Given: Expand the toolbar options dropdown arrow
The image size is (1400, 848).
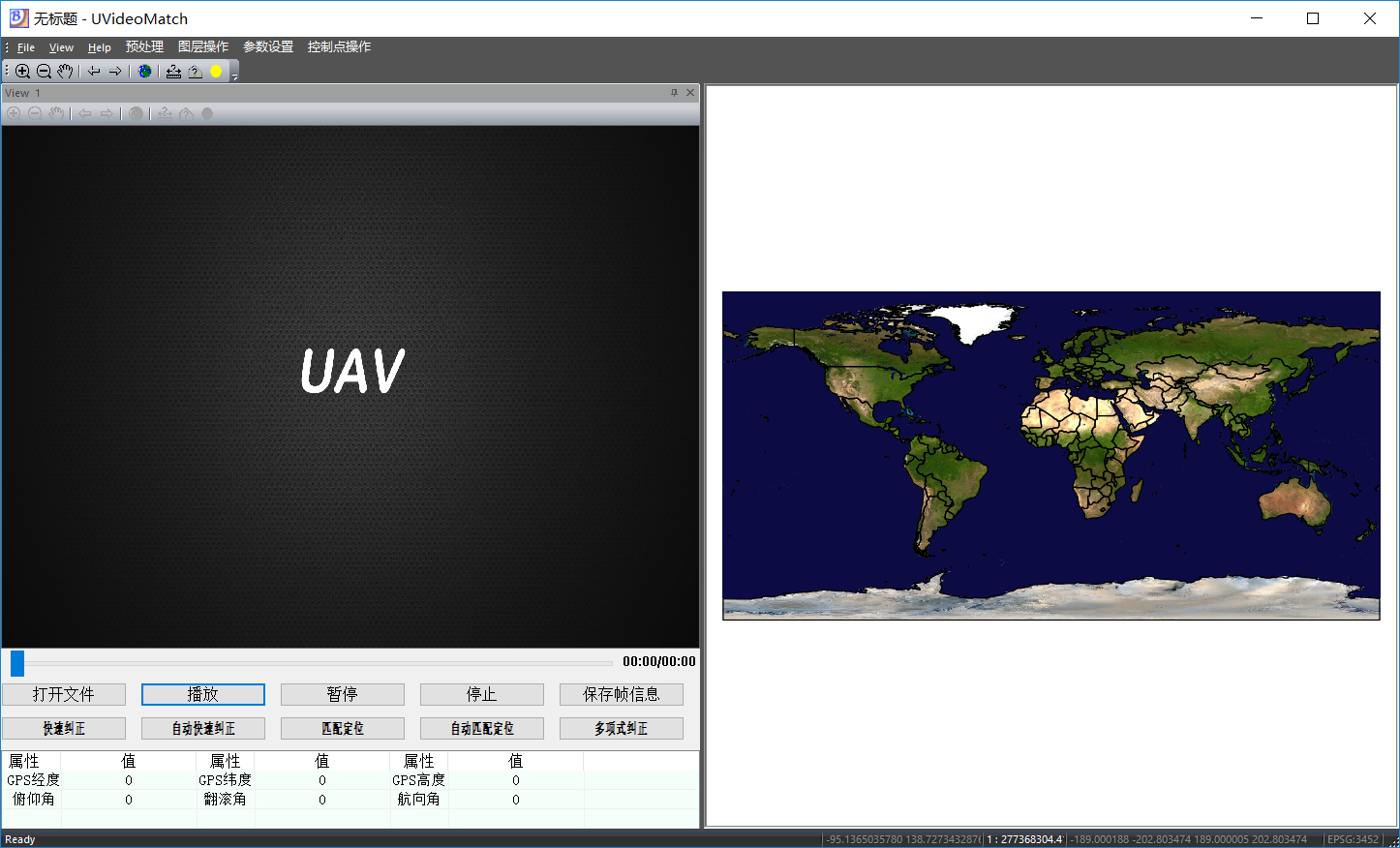Looking at the screenshot, I should tap(234, 76).
